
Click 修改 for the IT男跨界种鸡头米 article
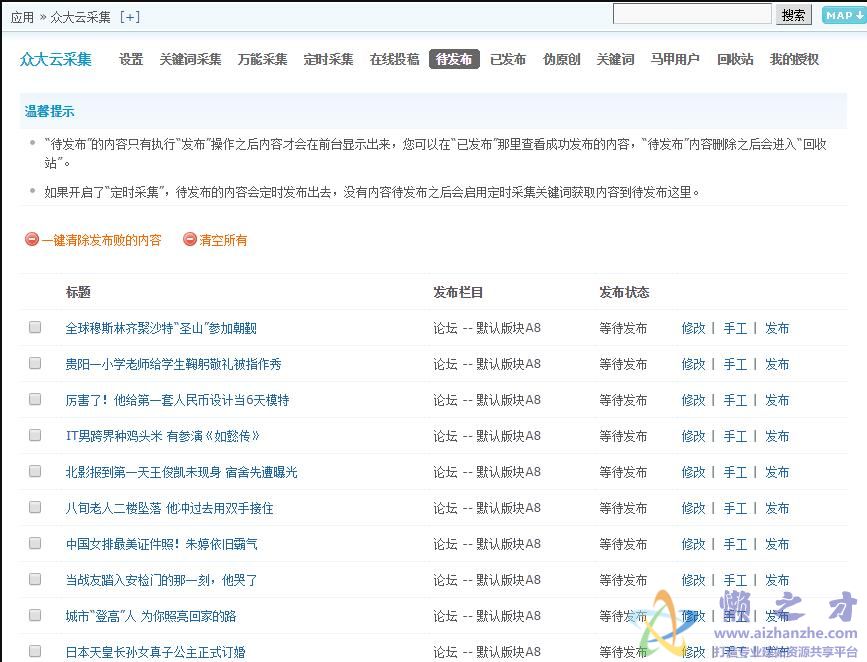[x=694, y=436]
